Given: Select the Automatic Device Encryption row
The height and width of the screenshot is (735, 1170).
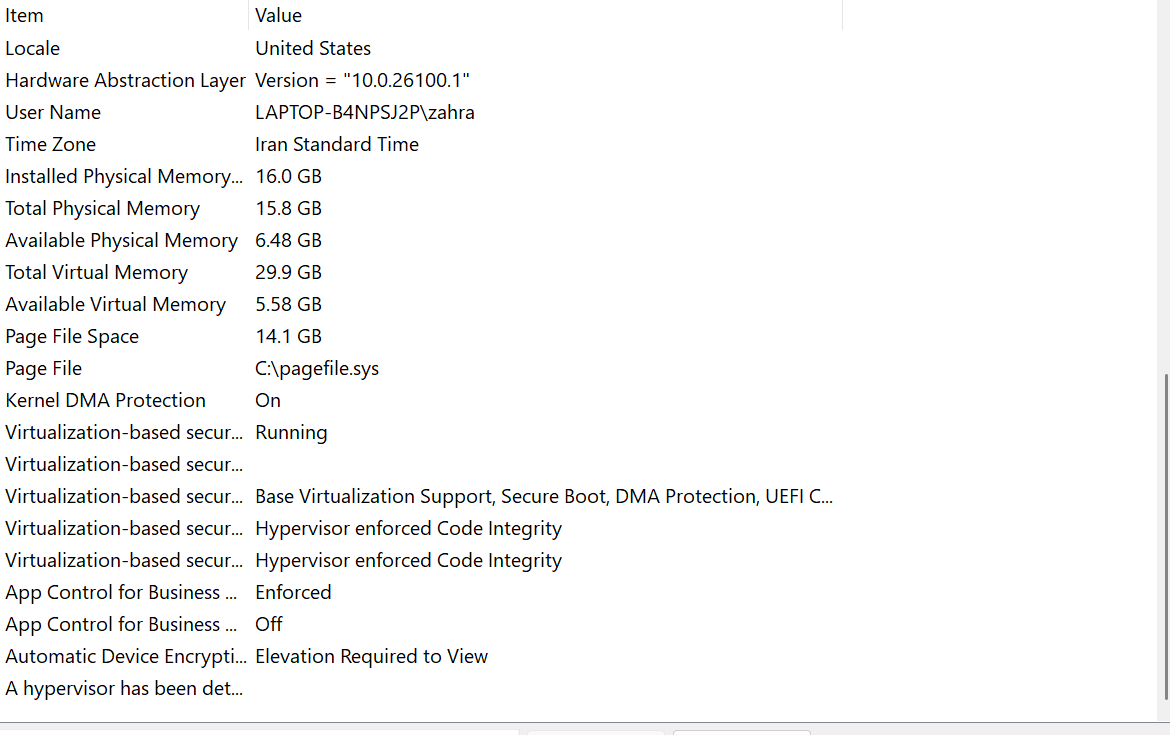Looking at the screenshot, I should click(125, 656).
